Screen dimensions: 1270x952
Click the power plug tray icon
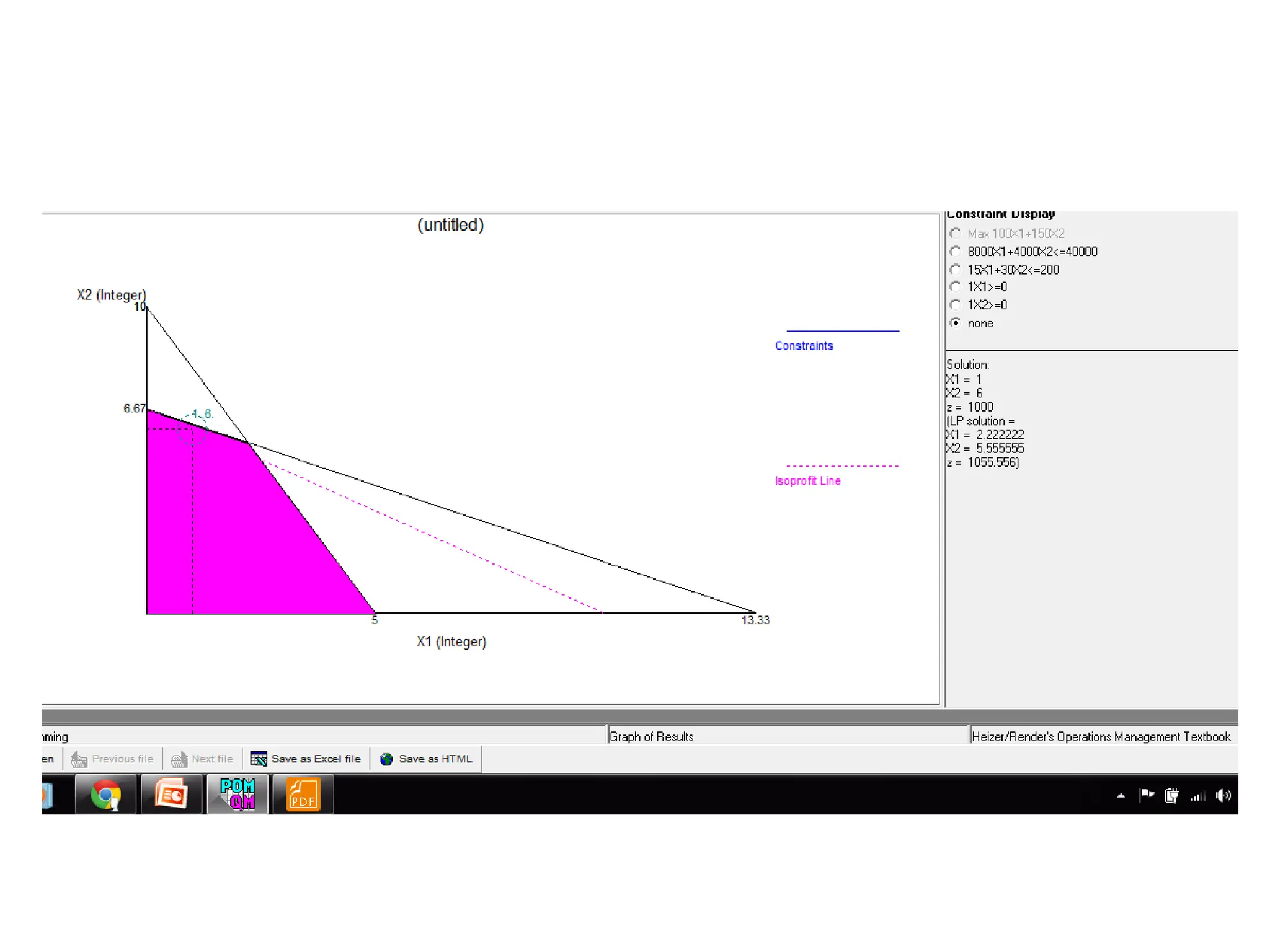coord(1171,795)
